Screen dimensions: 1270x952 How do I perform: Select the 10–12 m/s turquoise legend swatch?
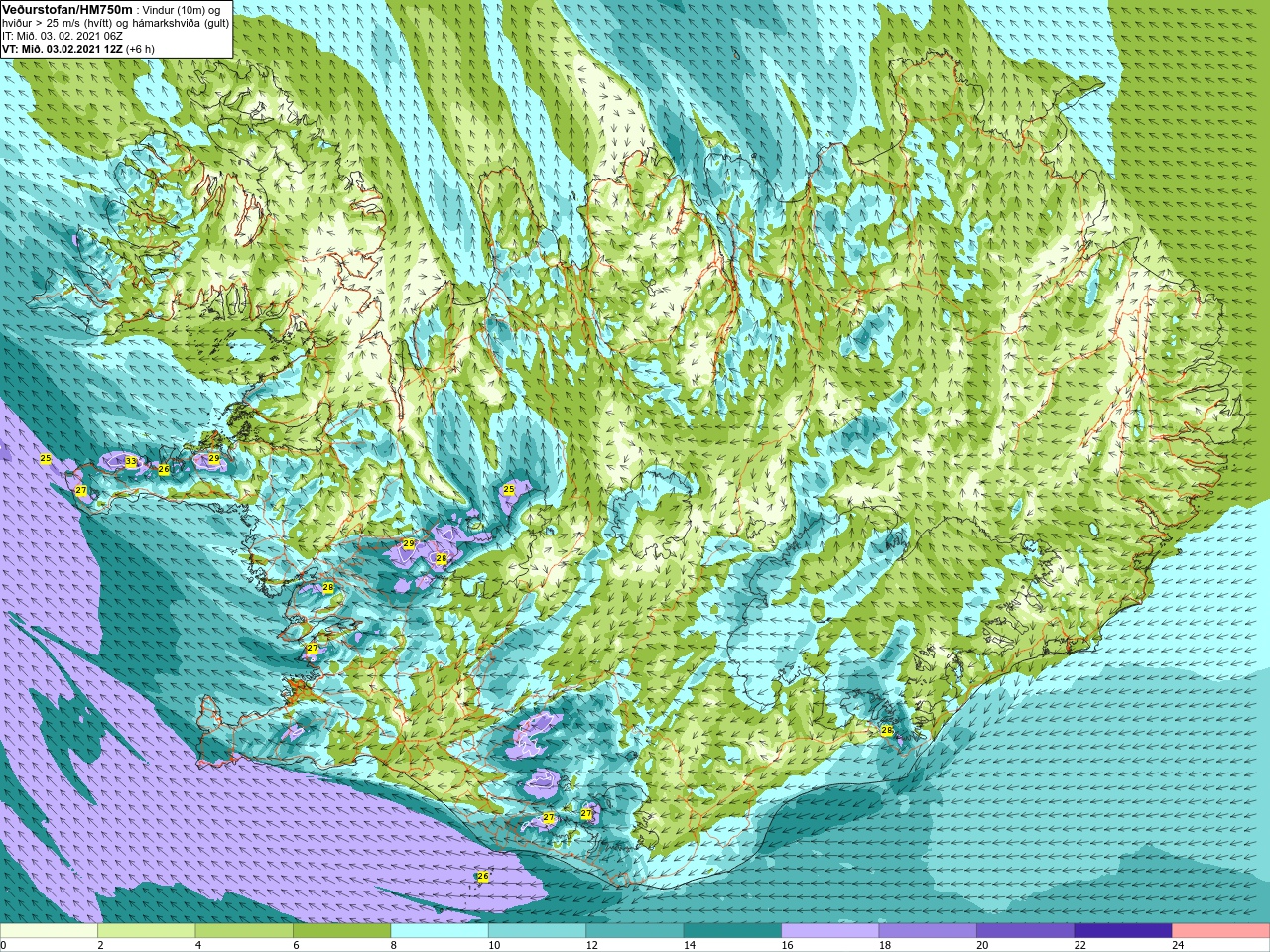(x=538, y=931)
